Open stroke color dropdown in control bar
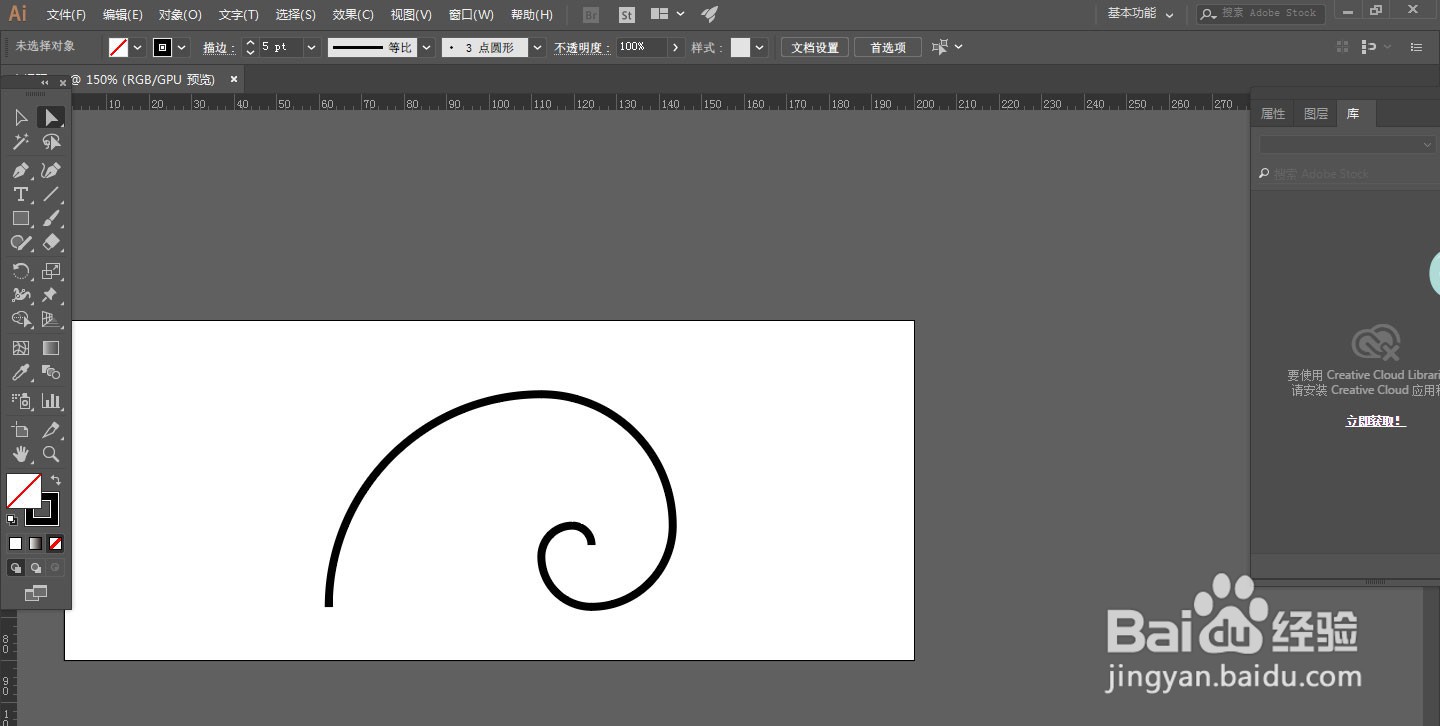 click(x=182, y=47)
